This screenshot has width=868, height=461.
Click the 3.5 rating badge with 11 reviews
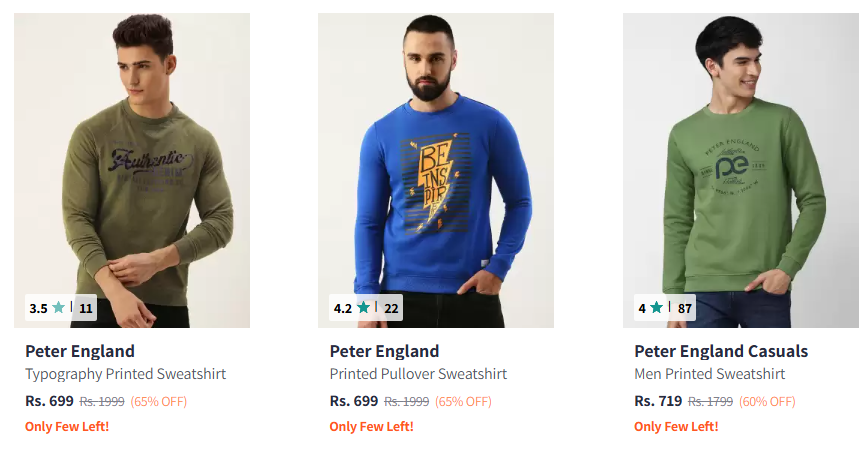[x=61, y=308]
